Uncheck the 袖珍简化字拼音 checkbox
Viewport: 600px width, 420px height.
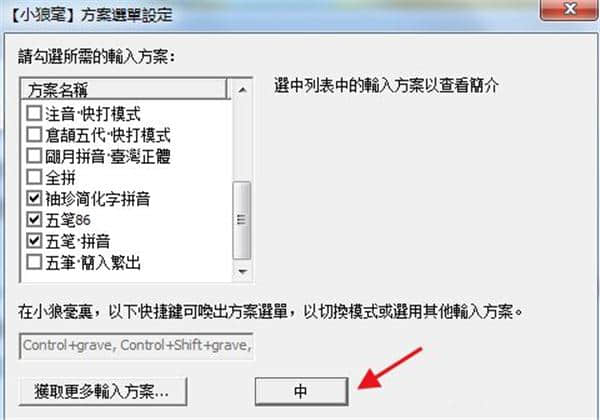coord(34,198)
